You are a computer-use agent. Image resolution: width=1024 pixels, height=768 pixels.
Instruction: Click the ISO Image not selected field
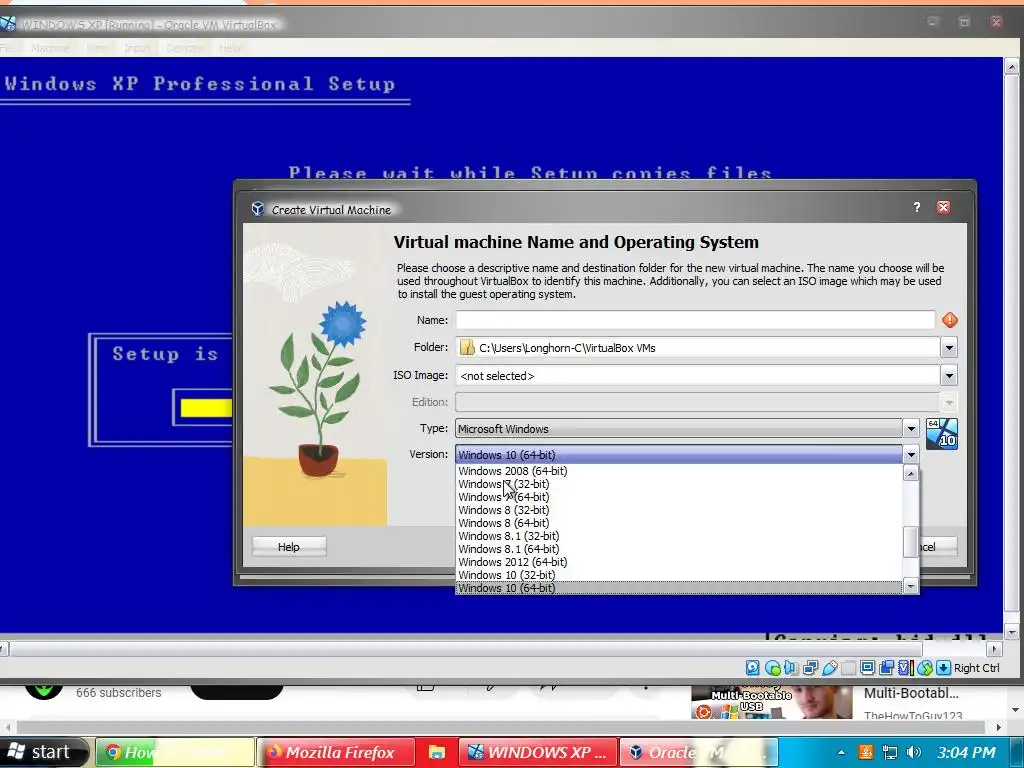click(697, 376)
